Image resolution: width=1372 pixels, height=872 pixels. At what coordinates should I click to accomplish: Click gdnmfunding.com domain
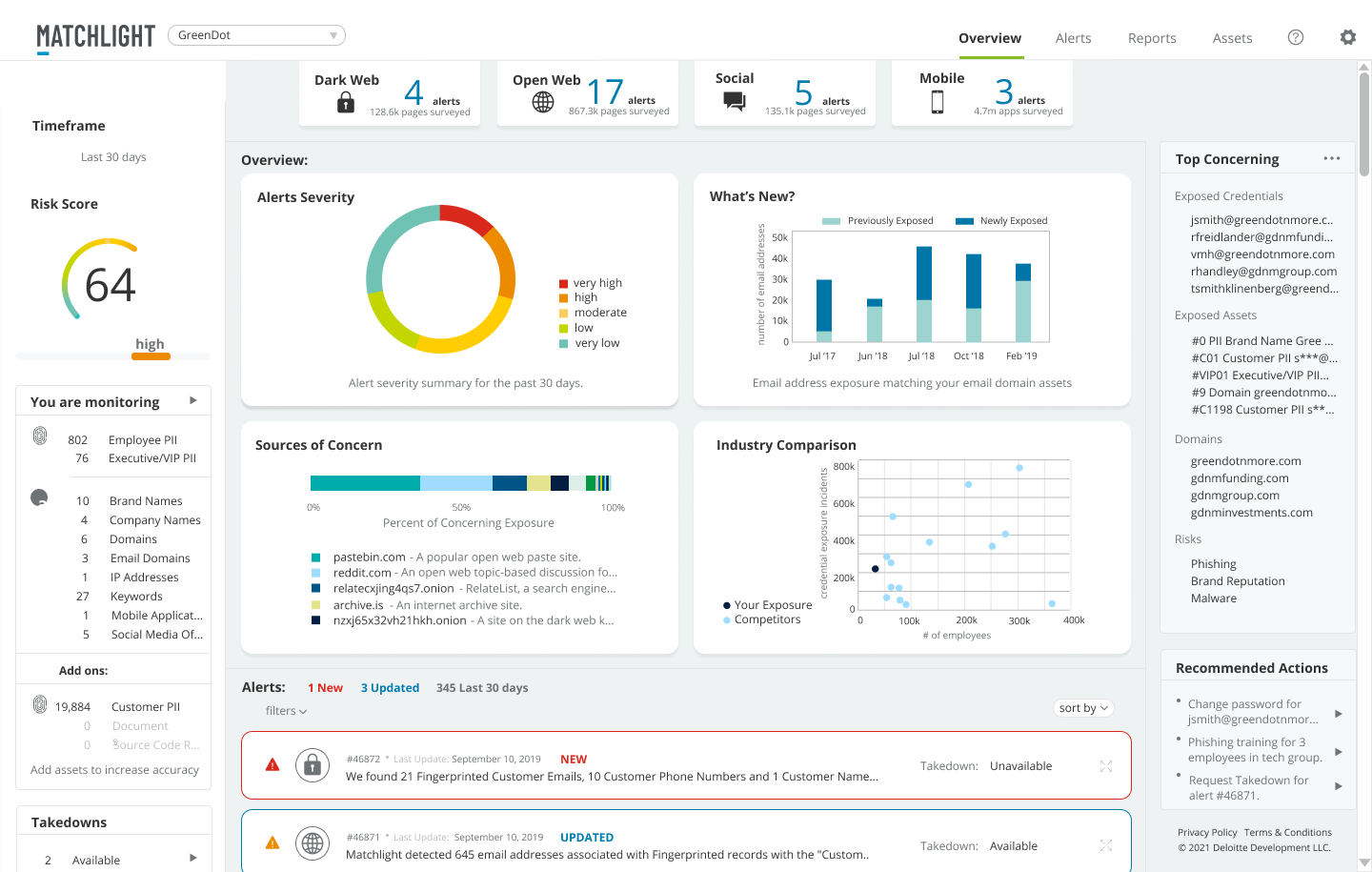tap(1240, 478)
